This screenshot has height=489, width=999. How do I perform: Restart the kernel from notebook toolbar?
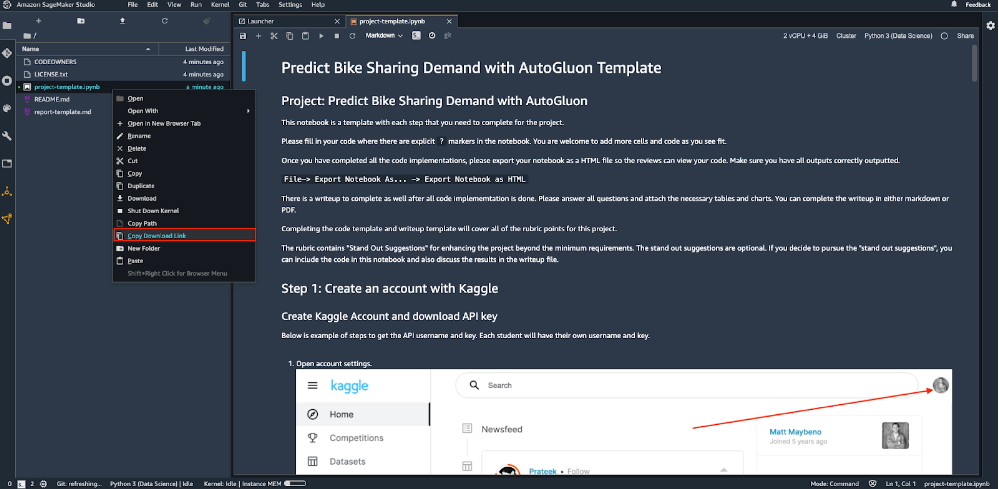click(352, 36)
